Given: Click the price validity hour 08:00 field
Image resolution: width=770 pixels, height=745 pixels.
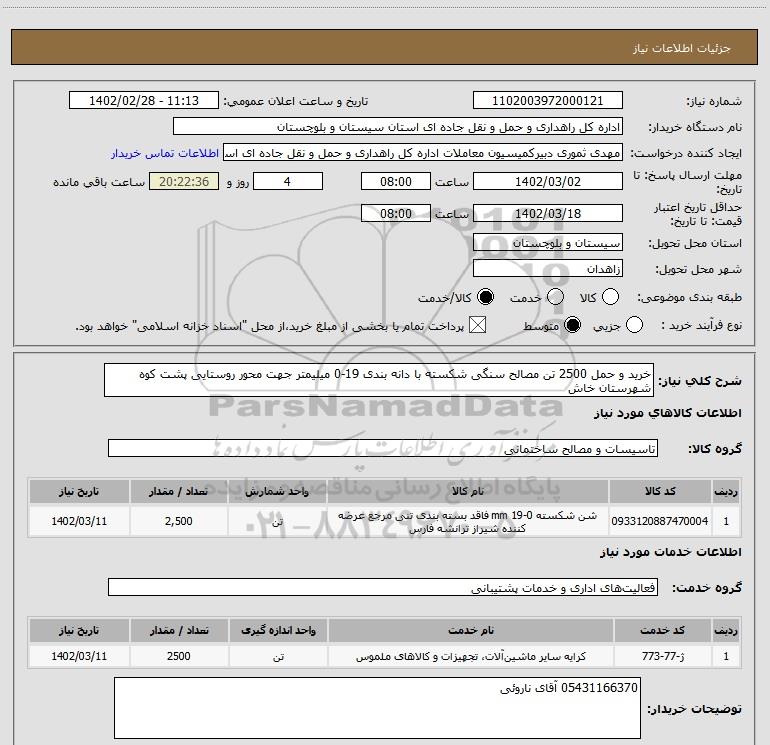Looking at the screenshot, I should [x=396, y=213].
